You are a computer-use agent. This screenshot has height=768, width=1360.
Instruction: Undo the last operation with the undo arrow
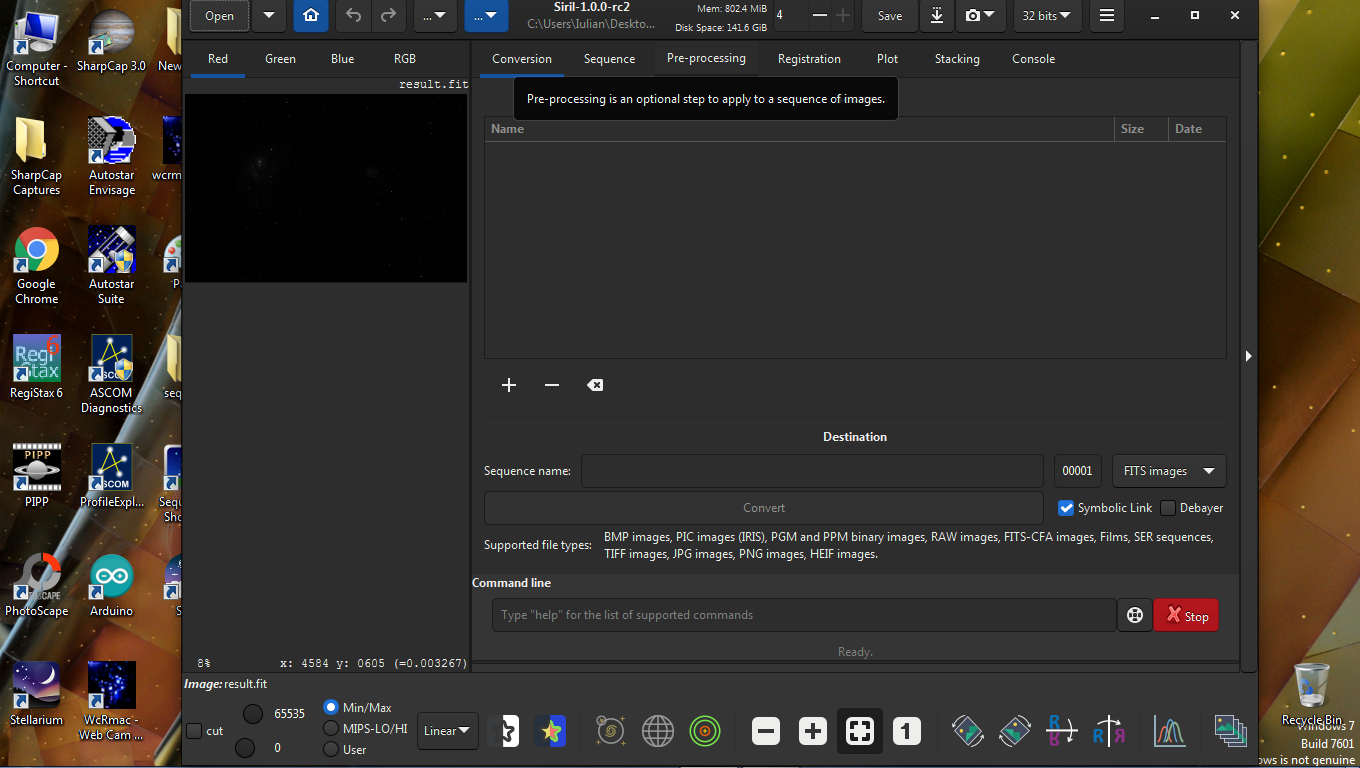pos(353,16)
